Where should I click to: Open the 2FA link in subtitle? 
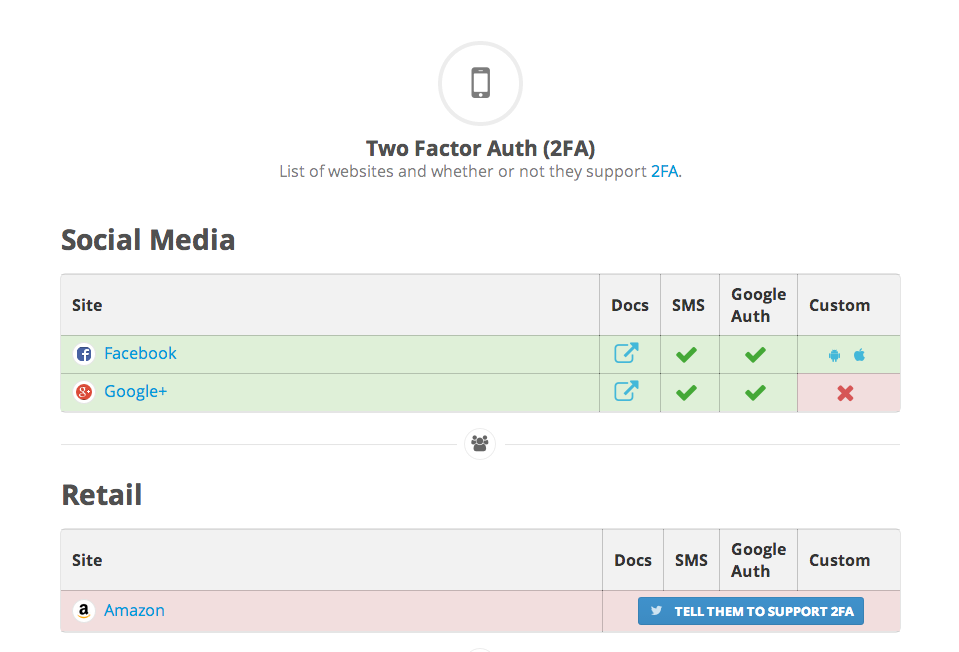pyautogui.click(x=664, y=171)
